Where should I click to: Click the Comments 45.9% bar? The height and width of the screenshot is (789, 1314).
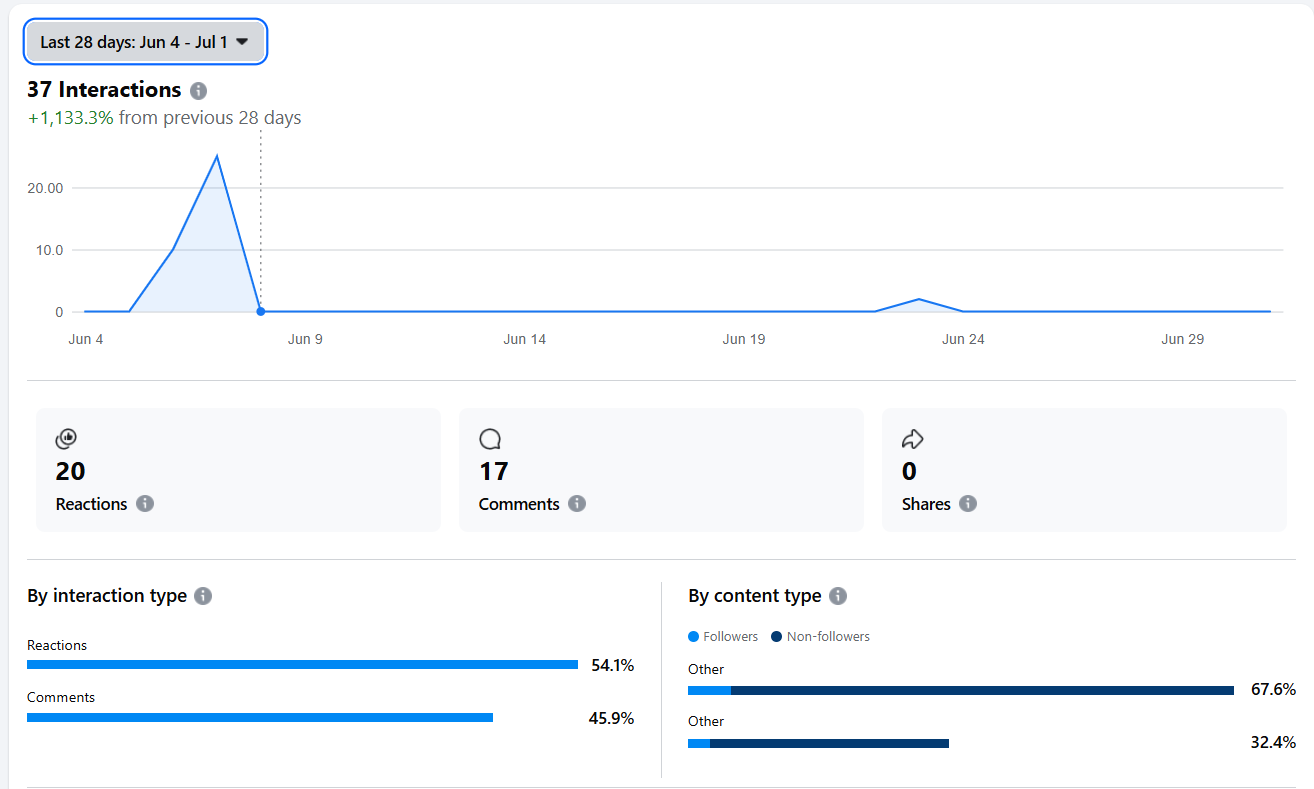[x=260, y=717]
